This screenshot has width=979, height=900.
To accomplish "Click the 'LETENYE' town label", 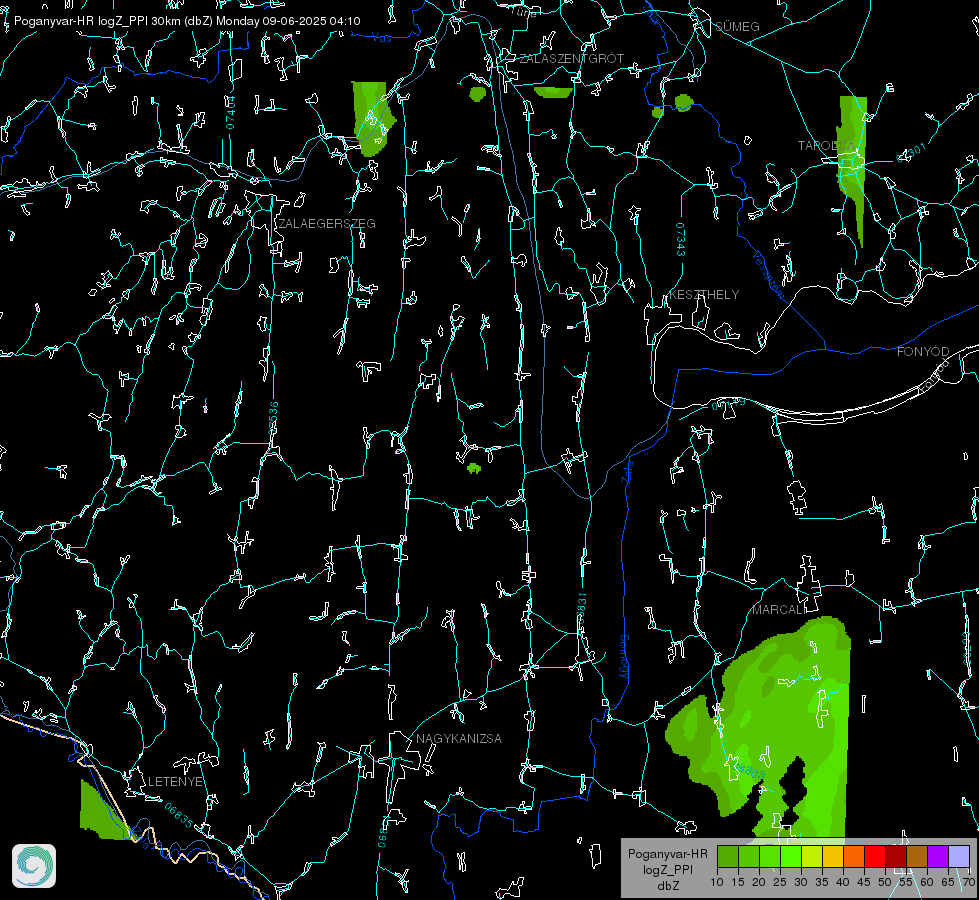I will pos(175,781).
